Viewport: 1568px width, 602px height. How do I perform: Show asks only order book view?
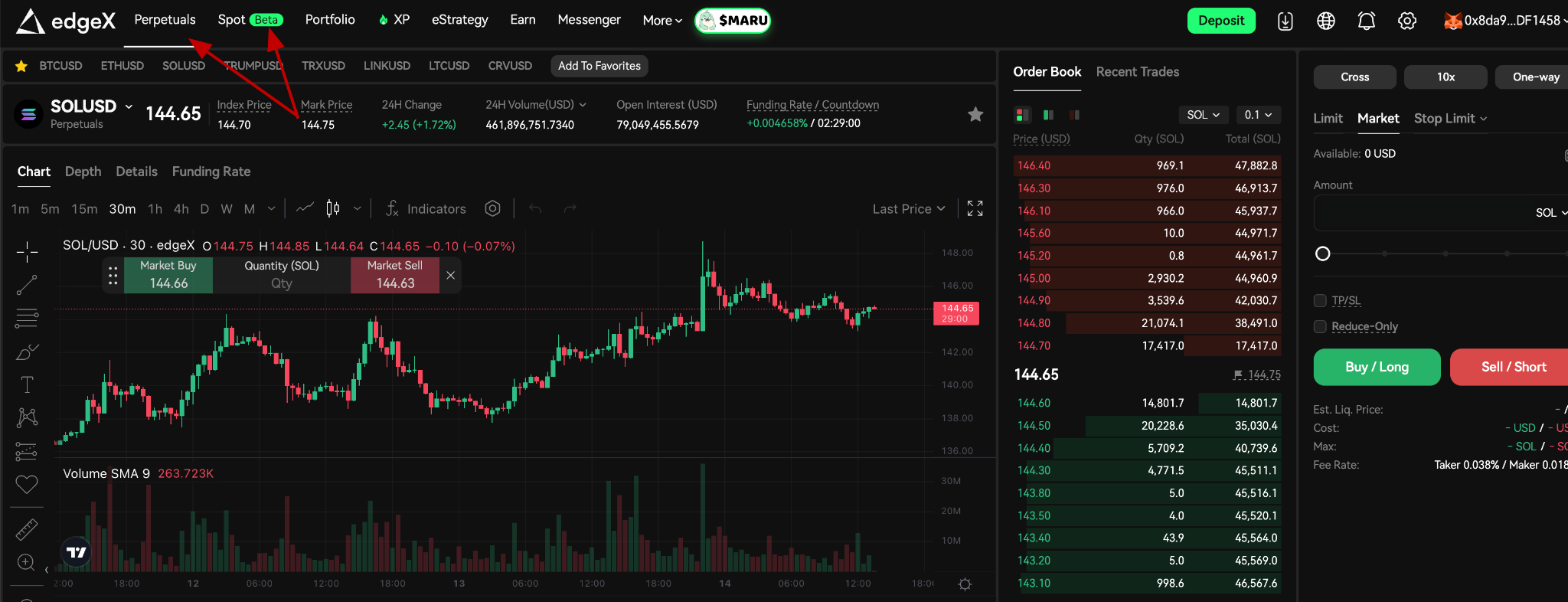[1074, 115]
